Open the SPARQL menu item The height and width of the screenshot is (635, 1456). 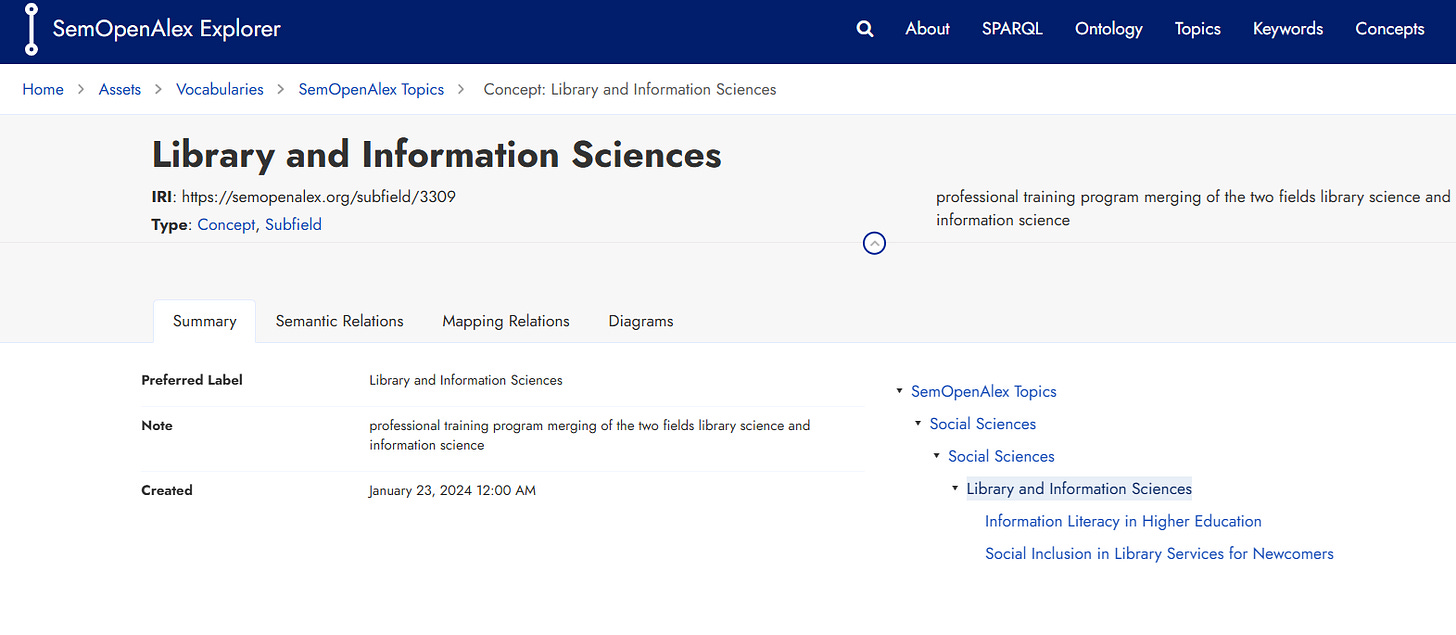tap(1012, 29)
